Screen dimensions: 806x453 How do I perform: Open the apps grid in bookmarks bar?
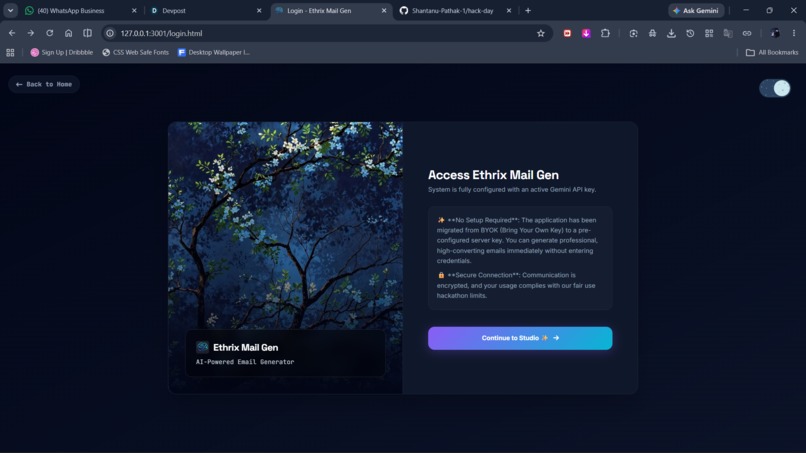(x=10, y=52)
